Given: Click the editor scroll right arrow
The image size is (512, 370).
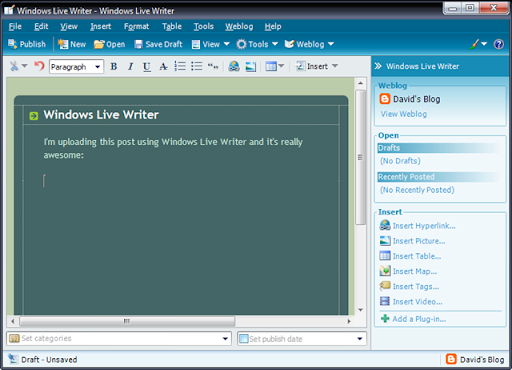Looking at the screenshot, I should (x=349, y=321).
